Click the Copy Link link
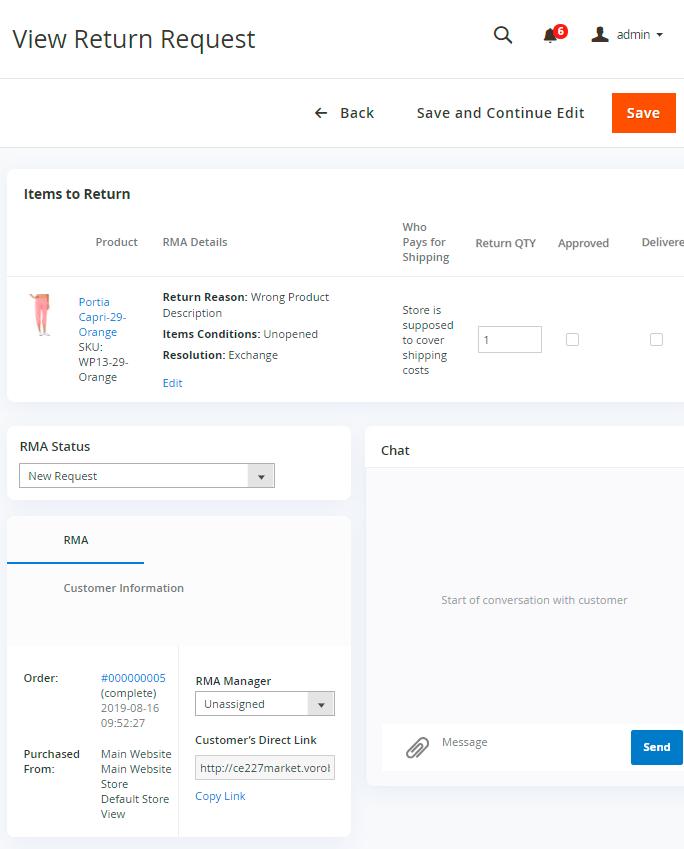Viewport: 684px width, 849px height. coord(220,796)
